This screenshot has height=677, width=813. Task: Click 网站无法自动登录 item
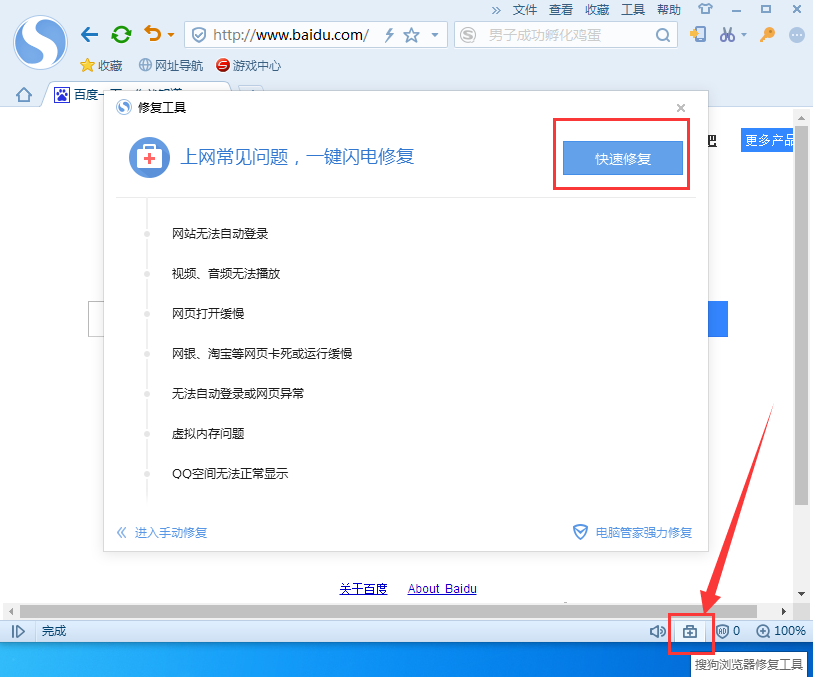(x=220, y=234)
